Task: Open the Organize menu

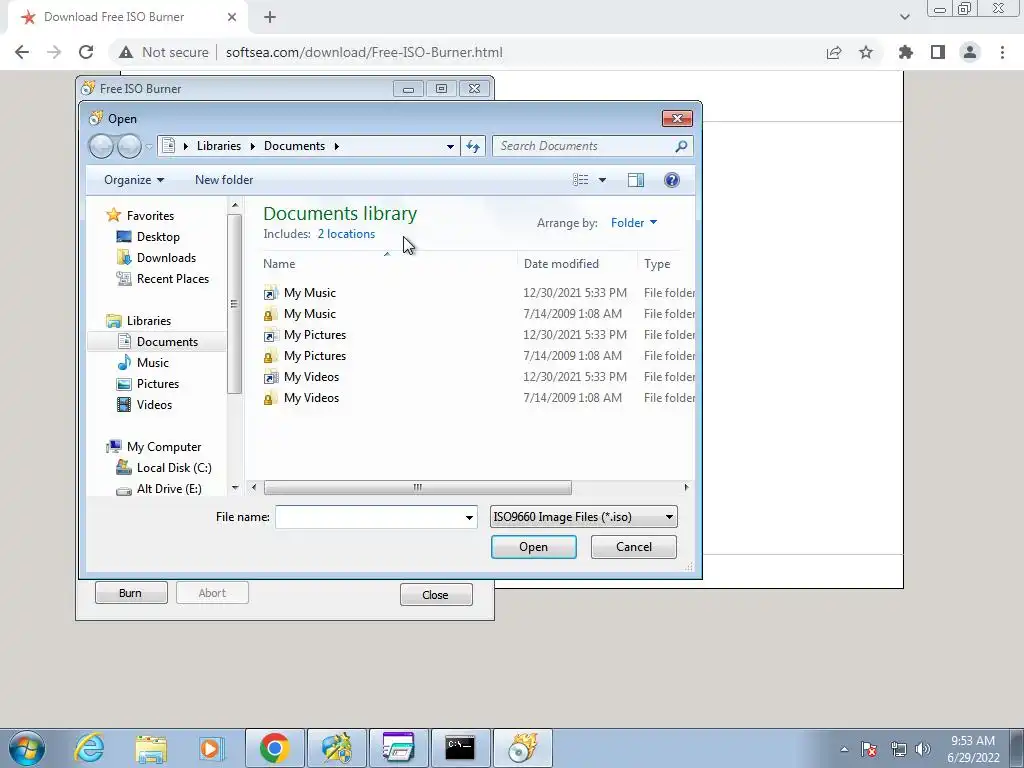Action: [x=134, y=180]
